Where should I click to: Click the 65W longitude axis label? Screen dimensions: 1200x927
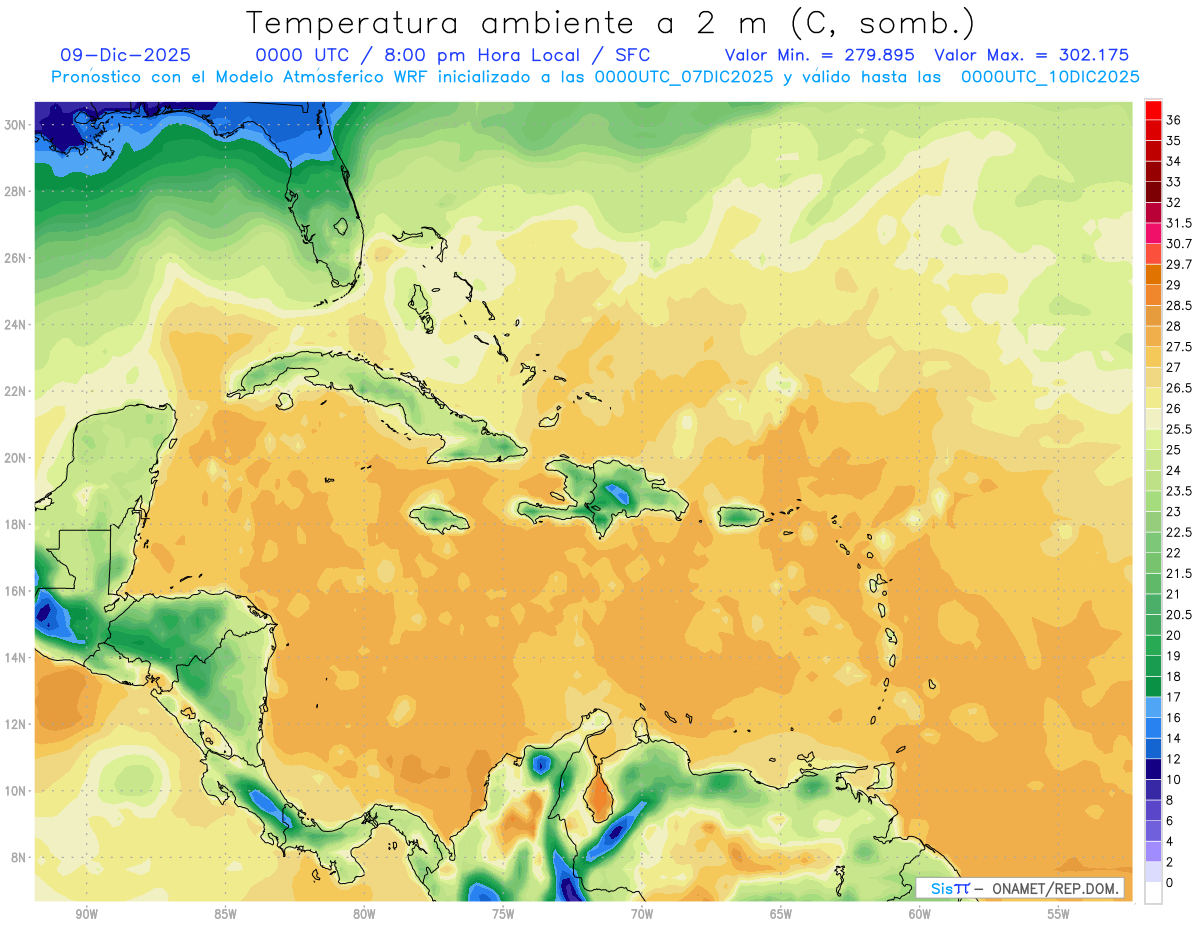(781, 914)
